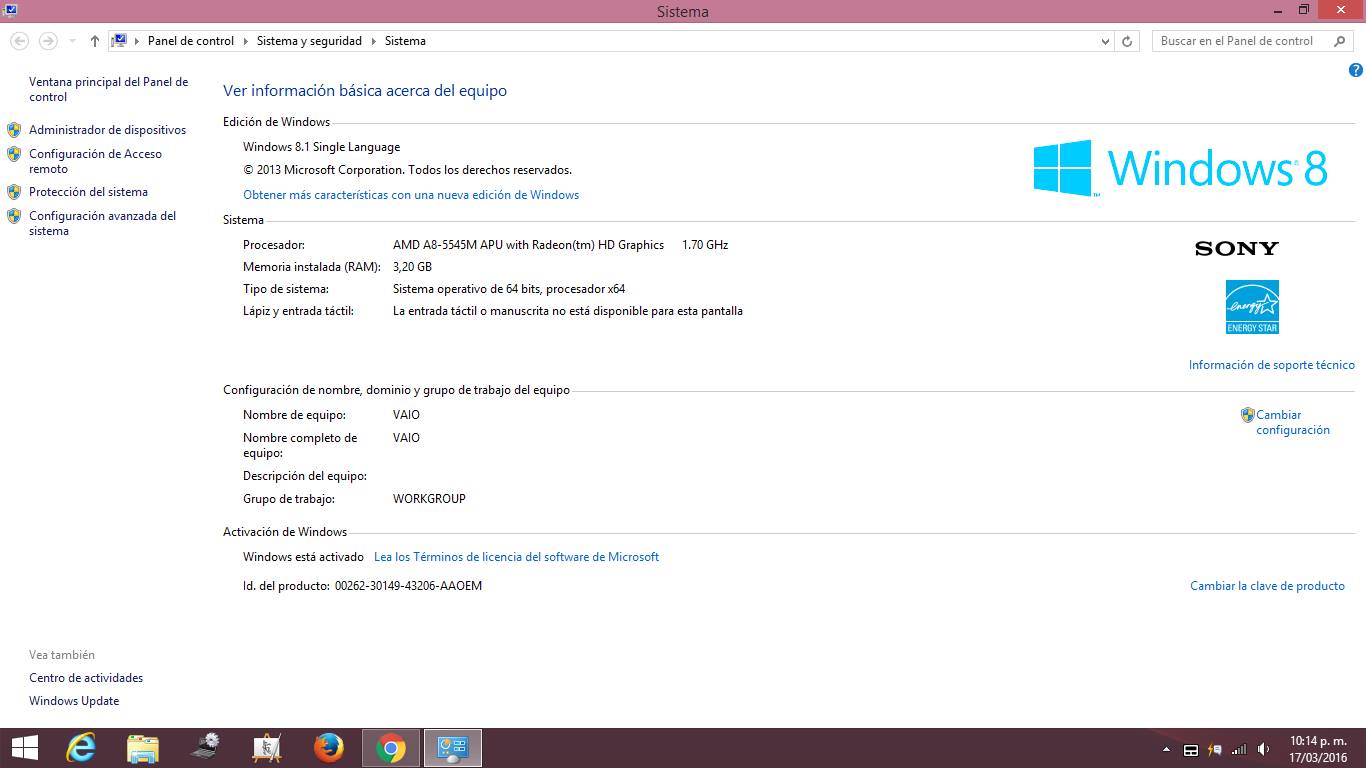Expand the chevron after Sistema y seguridad

click(374, 41)
